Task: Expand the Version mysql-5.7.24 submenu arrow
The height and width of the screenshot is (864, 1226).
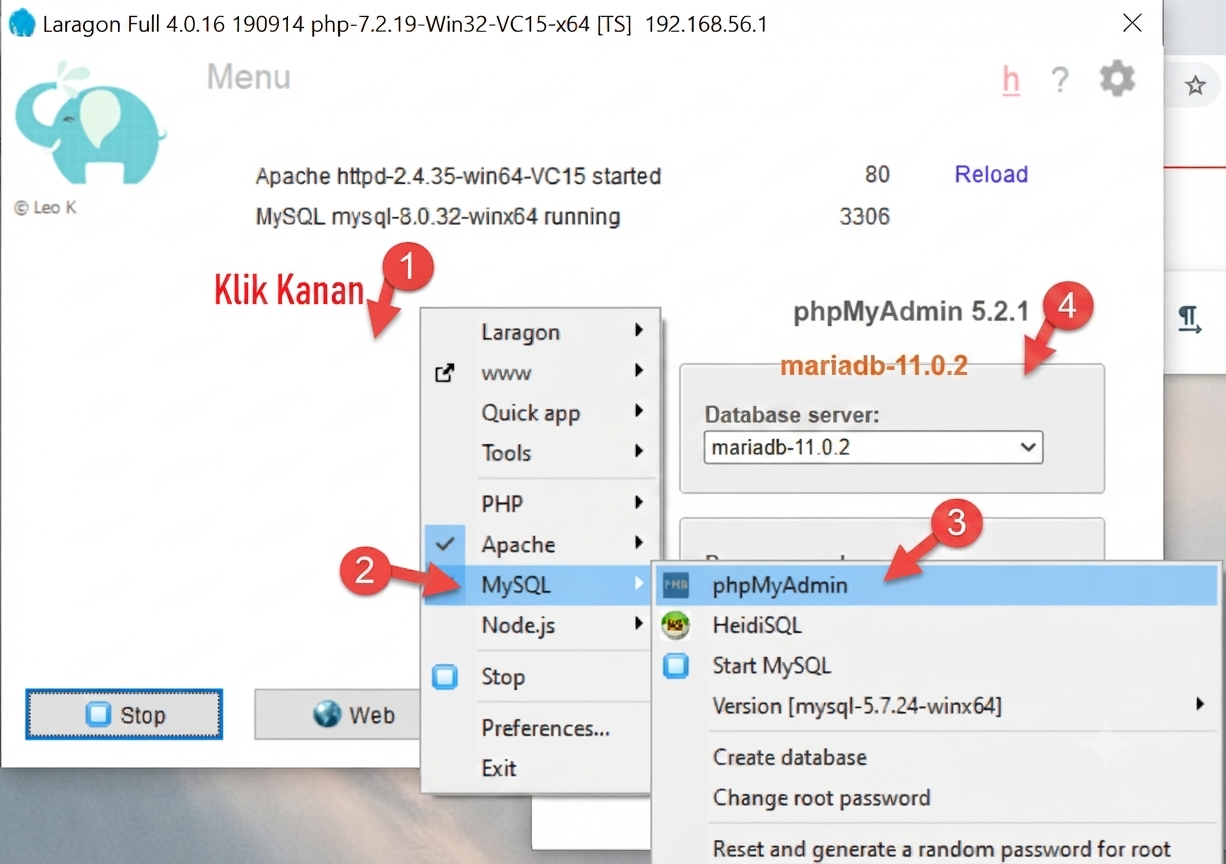Action: 1200,704
